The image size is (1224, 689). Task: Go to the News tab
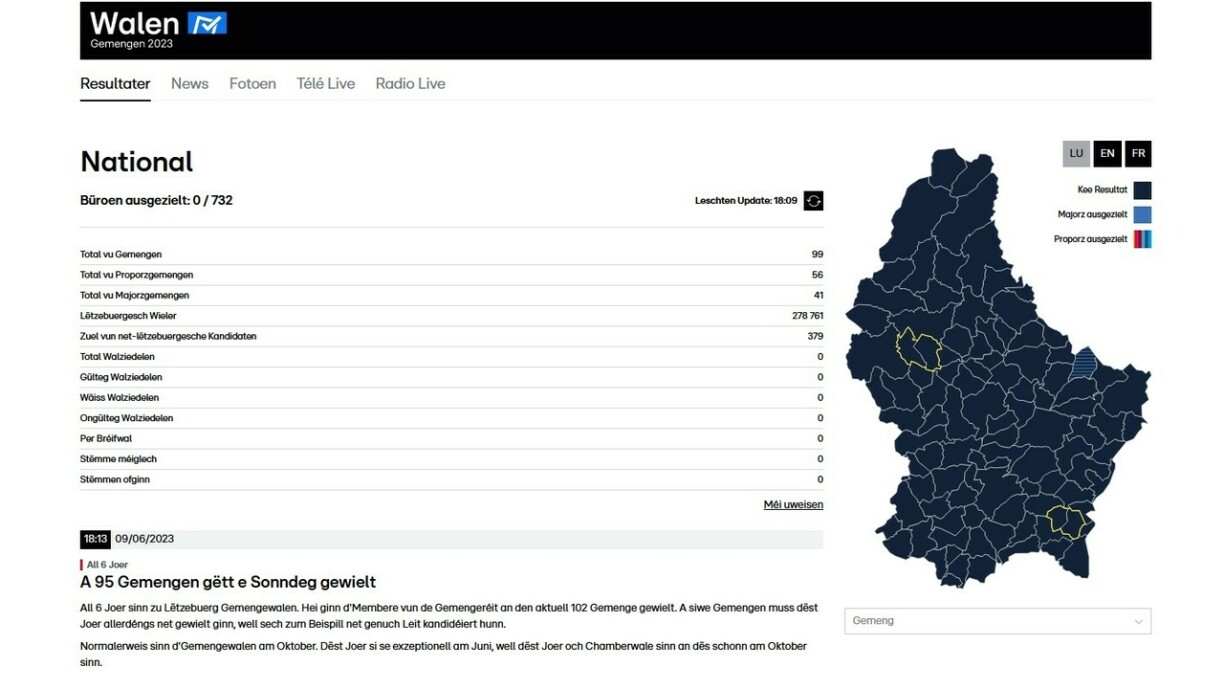coord(189,84)
